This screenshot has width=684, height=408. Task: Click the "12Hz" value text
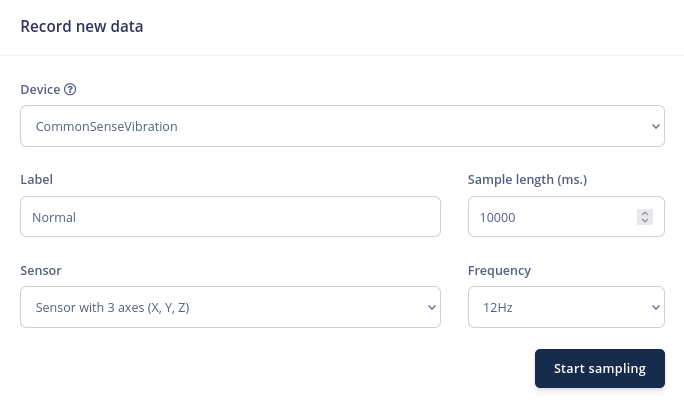498,307
